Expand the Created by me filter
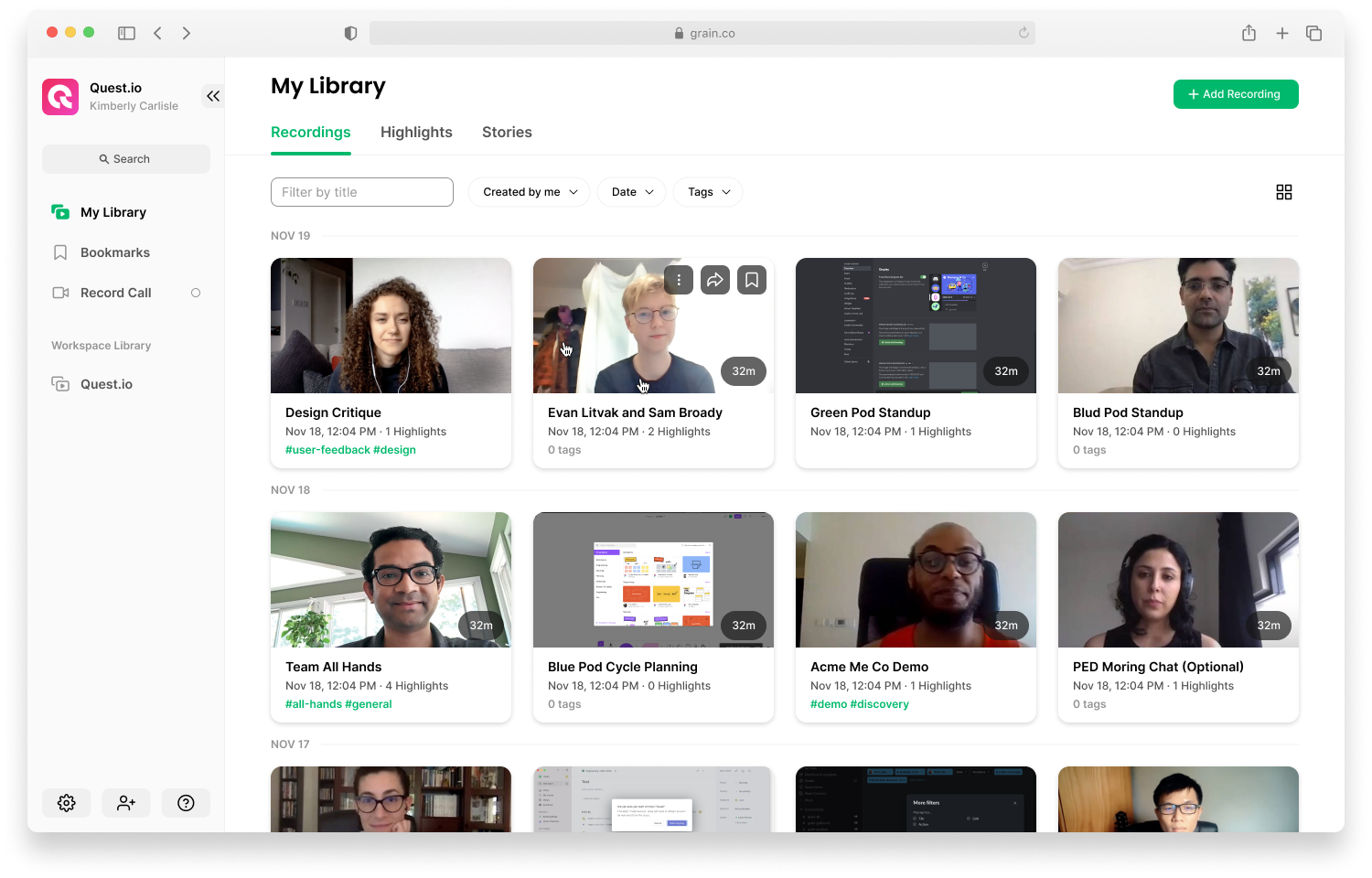 [x=530, y=192]
